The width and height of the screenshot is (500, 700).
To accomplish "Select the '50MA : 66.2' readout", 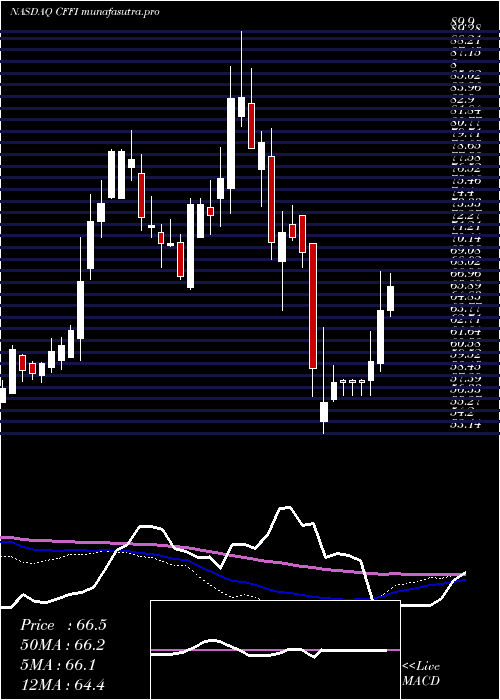I will tap(63, 645).
